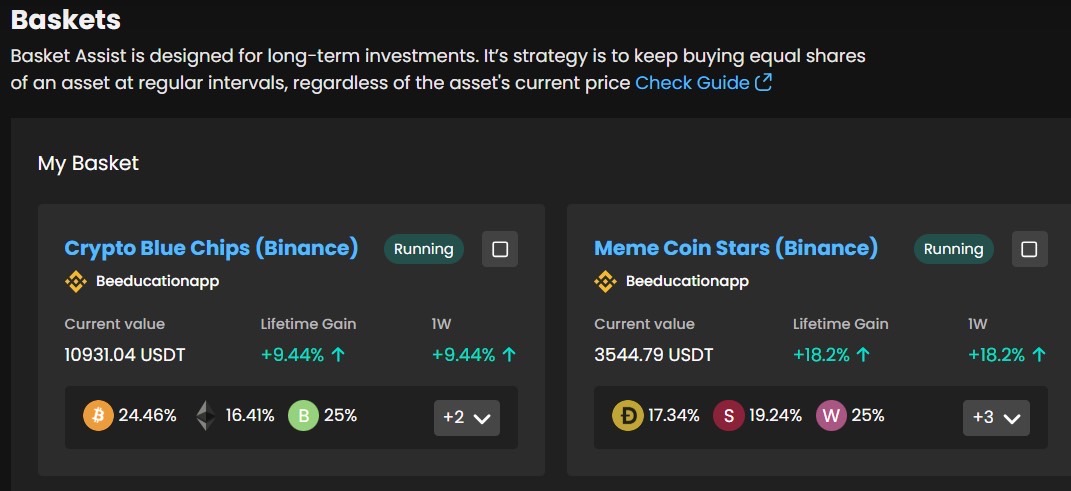Select the Crypto Blue Chips basket checkbox
The height and width of the screenshot is (491, 1071).
tap(500, 249)
